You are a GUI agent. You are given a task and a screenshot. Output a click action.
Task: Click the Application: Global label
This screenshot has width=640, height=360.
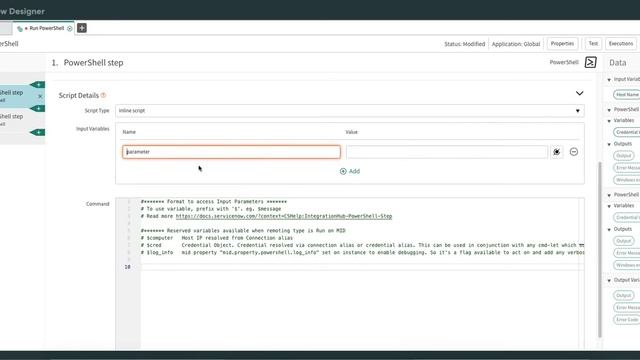point(516,44)
